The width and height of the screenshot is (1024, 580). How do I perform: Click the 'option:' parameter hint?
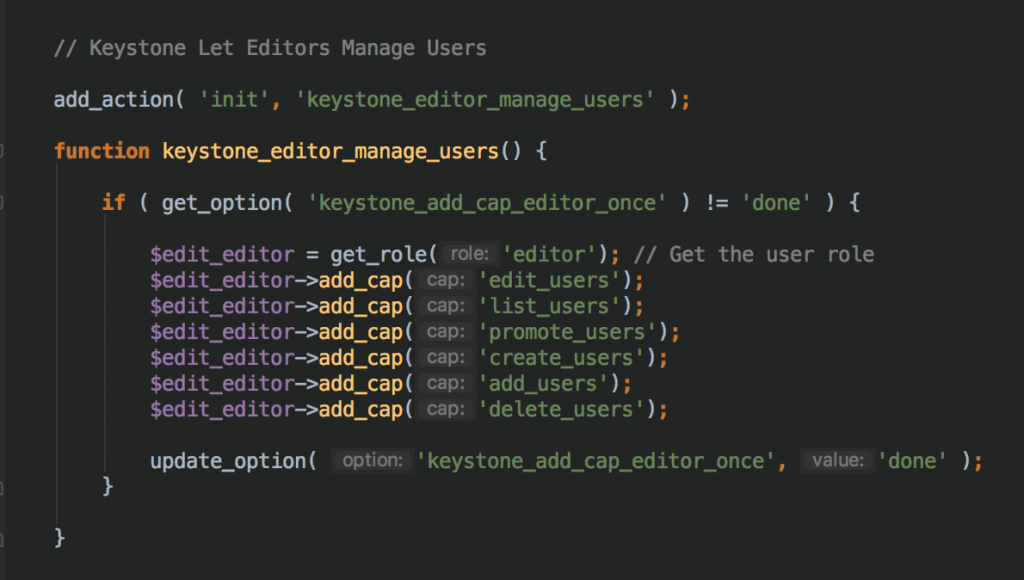tap(372, 460)
